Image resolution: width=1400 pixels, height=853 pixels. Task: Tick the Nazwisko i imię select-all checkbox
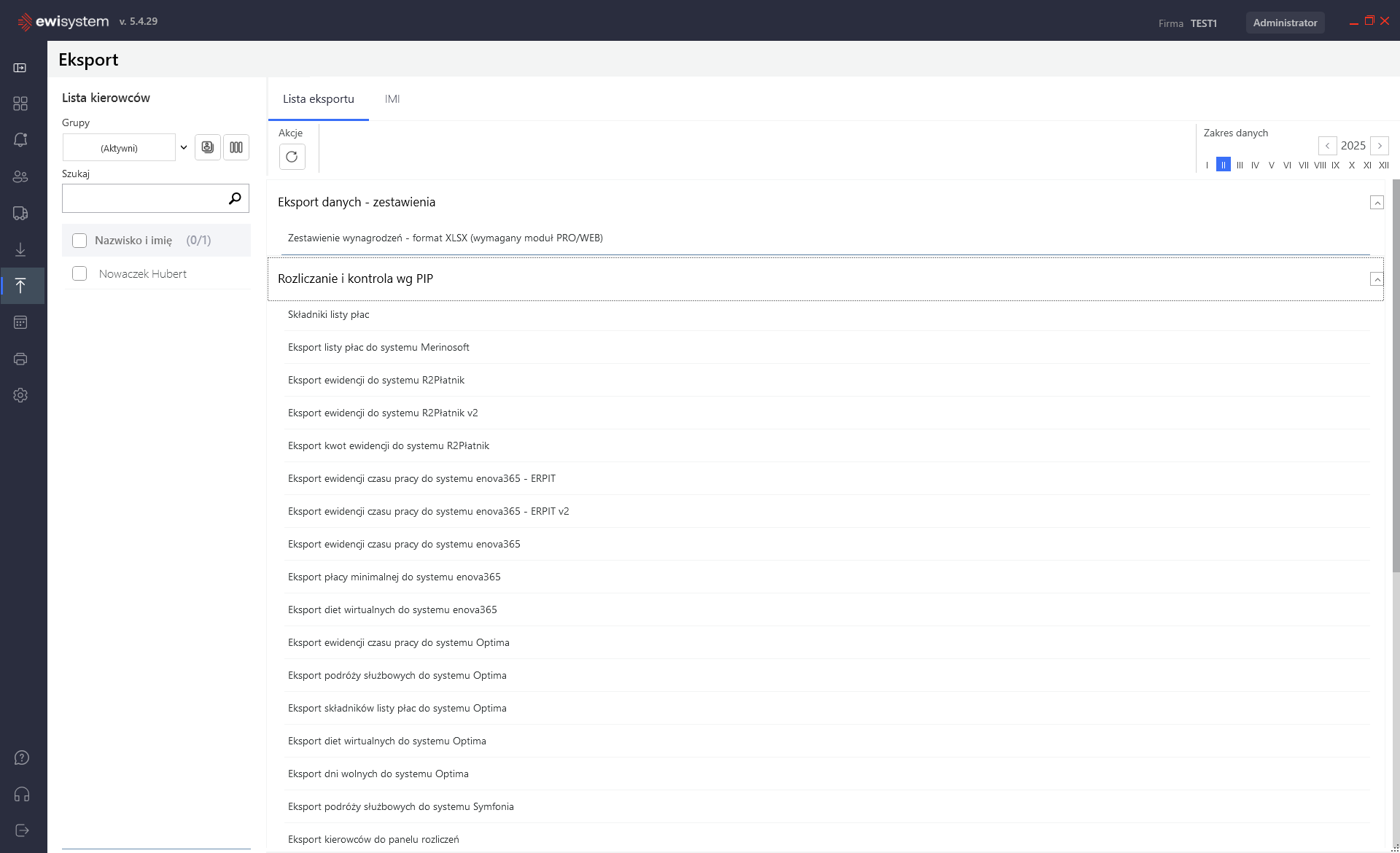pos(79,241)
